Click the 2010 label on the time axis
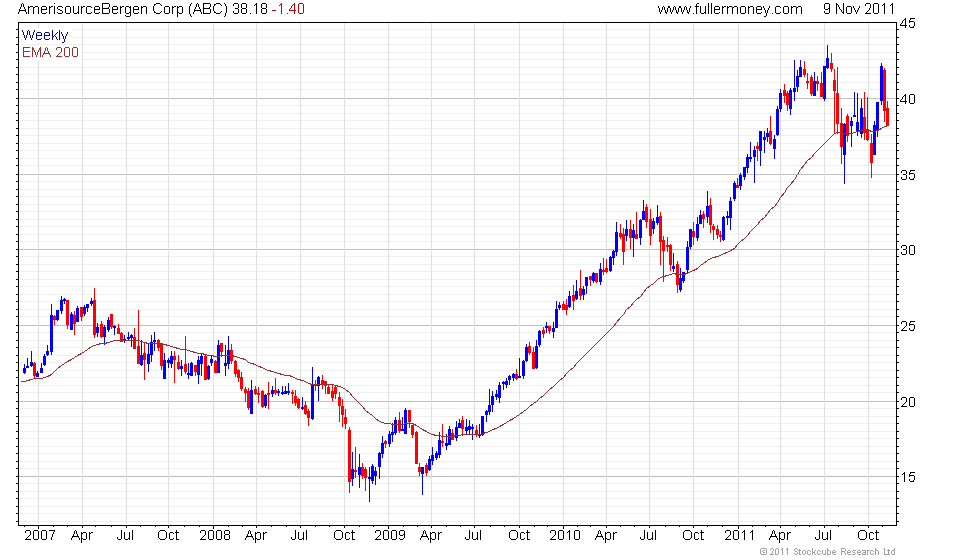 pyautogui.click(x=564, y=536)
